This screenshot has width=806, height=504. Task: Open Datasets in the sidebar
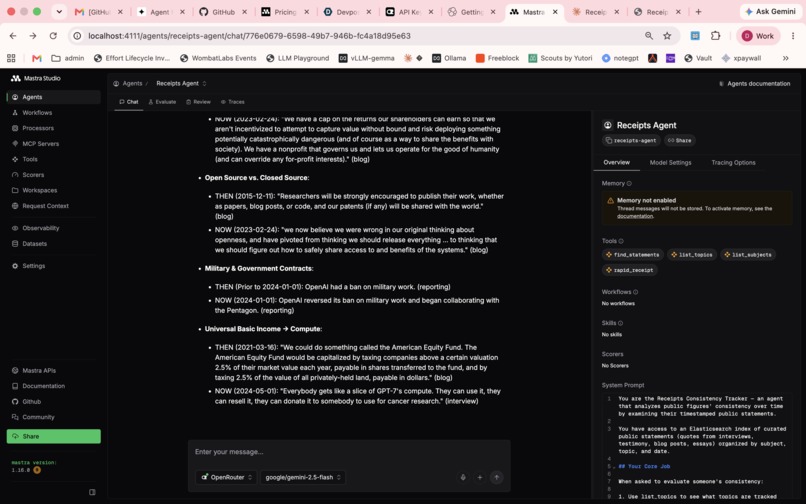(53, 244)
